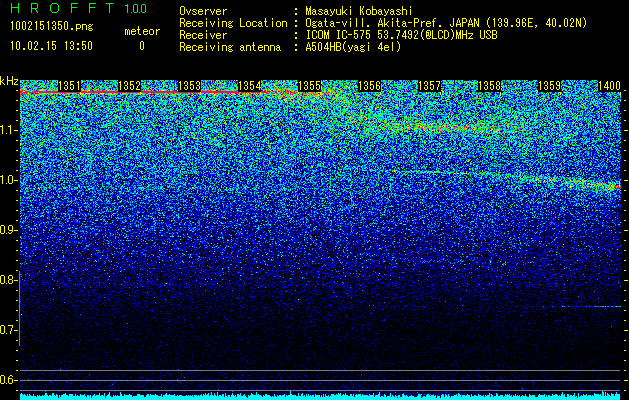Click the meteor count value 0
Viewport: 629px width, 400px height.
142,46
